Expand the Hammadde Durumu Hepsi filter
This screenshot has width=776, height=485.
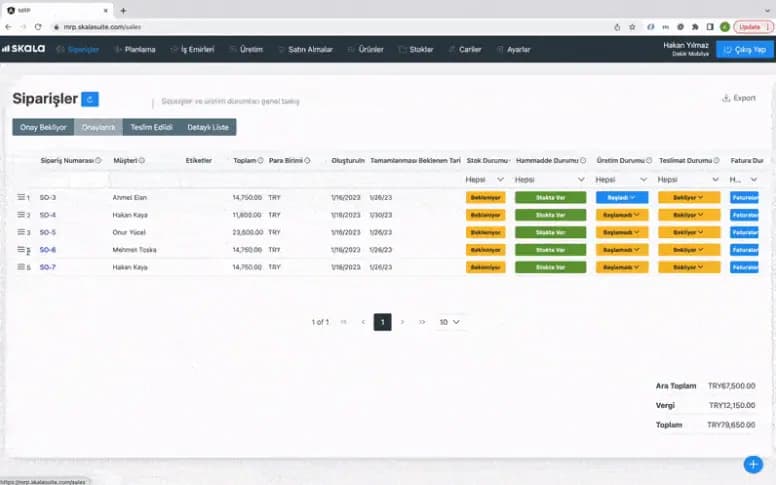[x=549, y=180]
